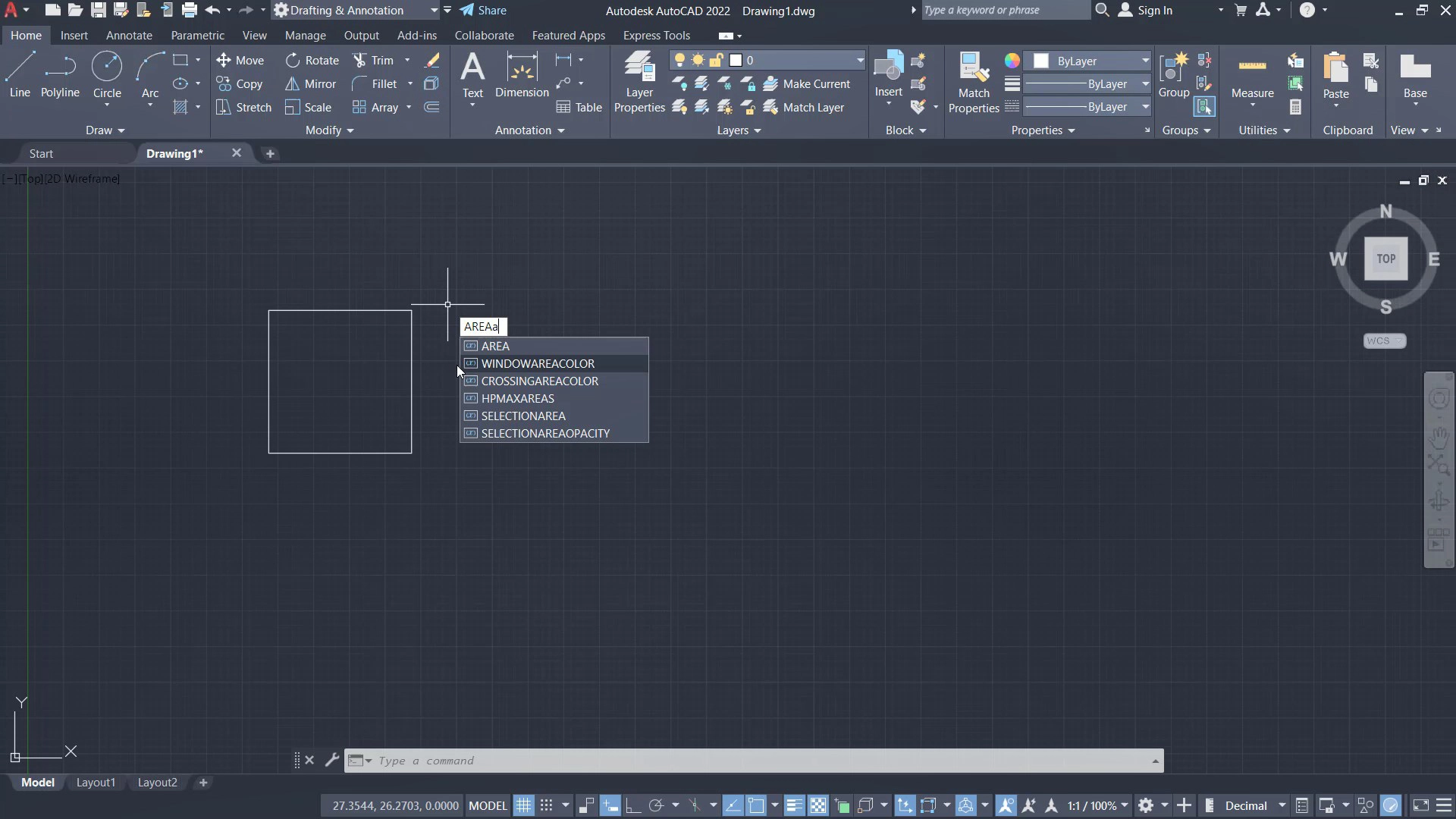1456x819 pixels.
Task: Toggle object snap in status bar
Action: [756, 805]
